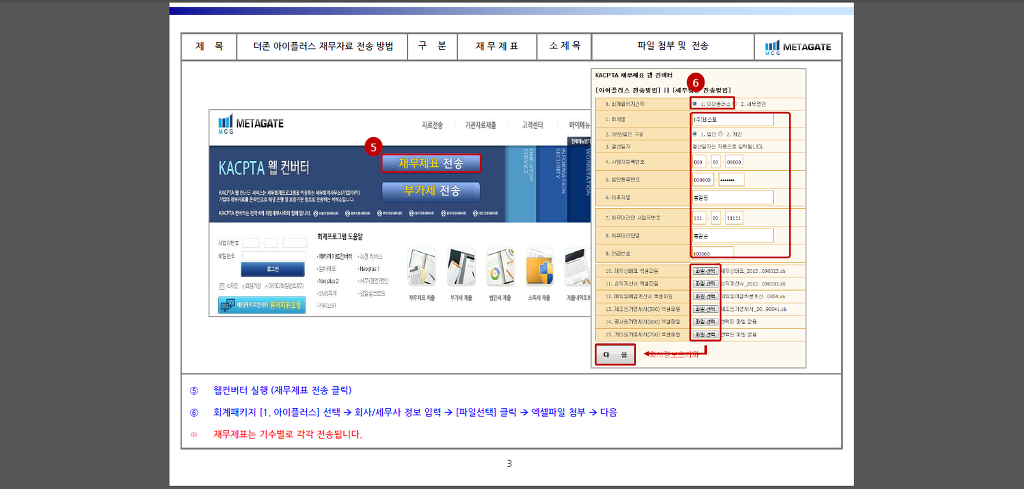Open the 자료전송 menu
This screenshot has height=489, width=1024.
(432, 125)
